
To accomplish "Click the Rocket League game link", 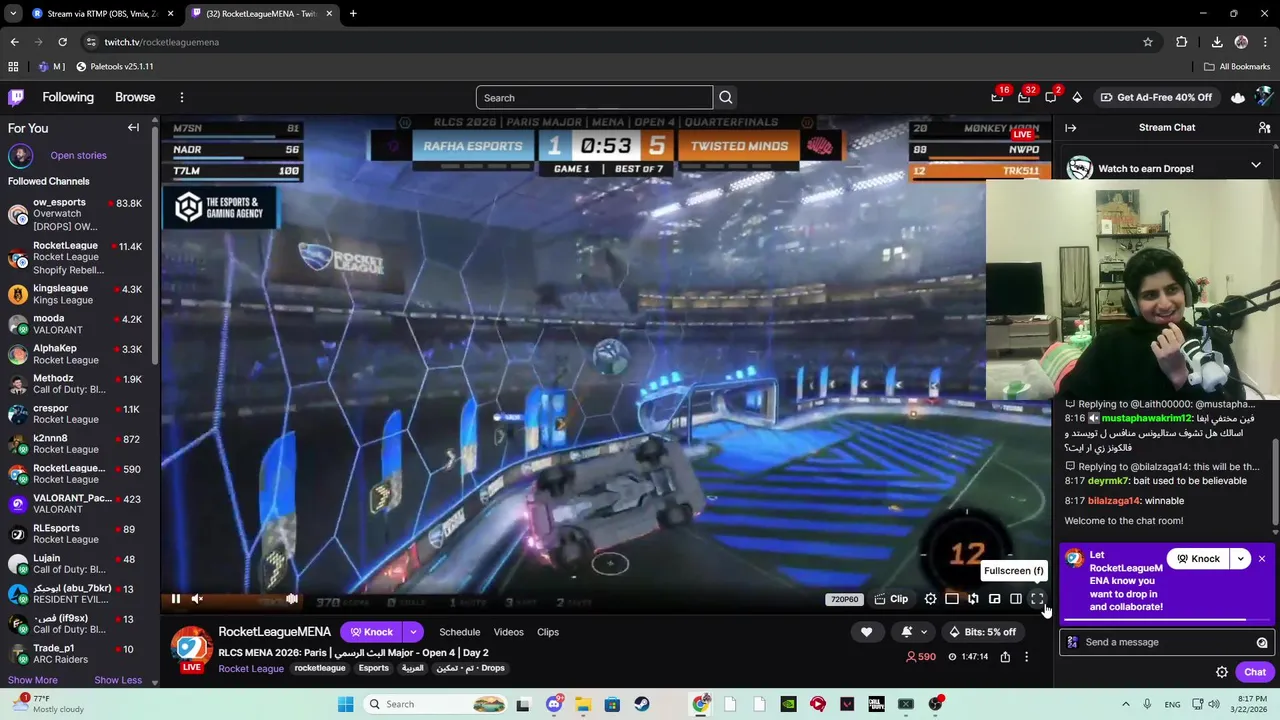I will click(x=251, y=668).
